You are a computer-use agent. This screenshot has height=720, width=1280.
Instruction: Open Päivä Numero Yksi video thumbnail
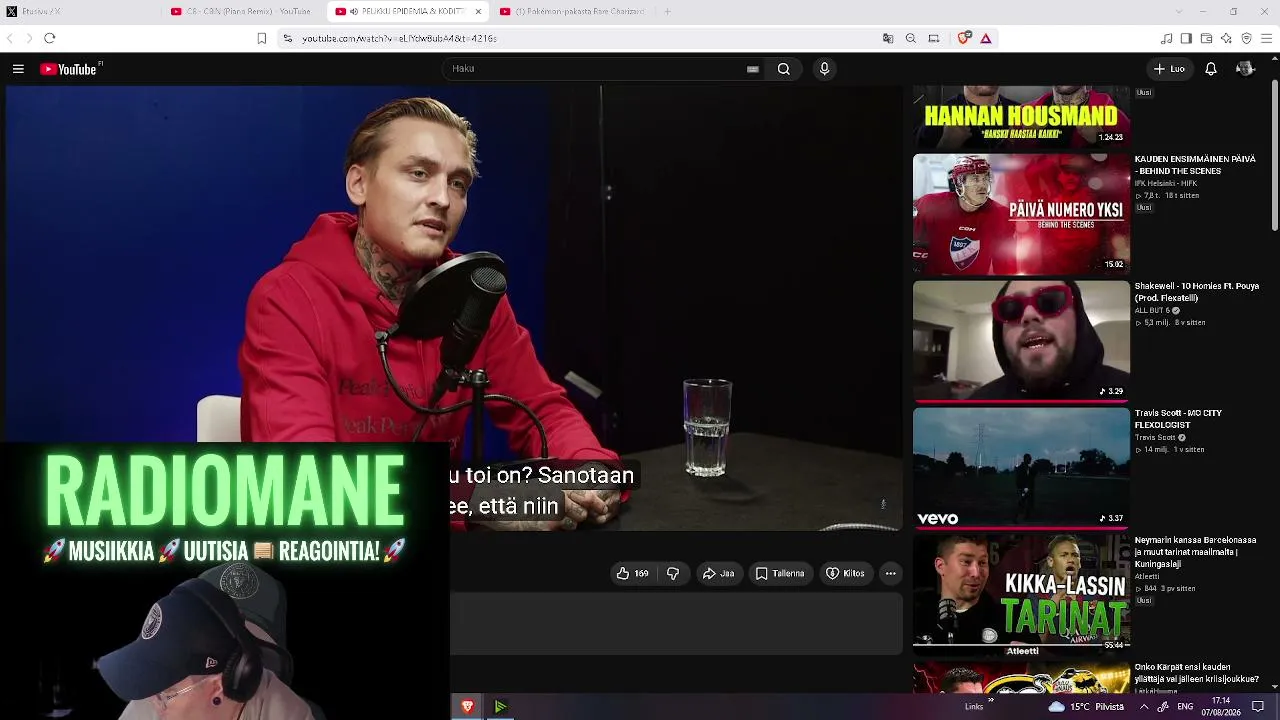tap(1021, 214)
